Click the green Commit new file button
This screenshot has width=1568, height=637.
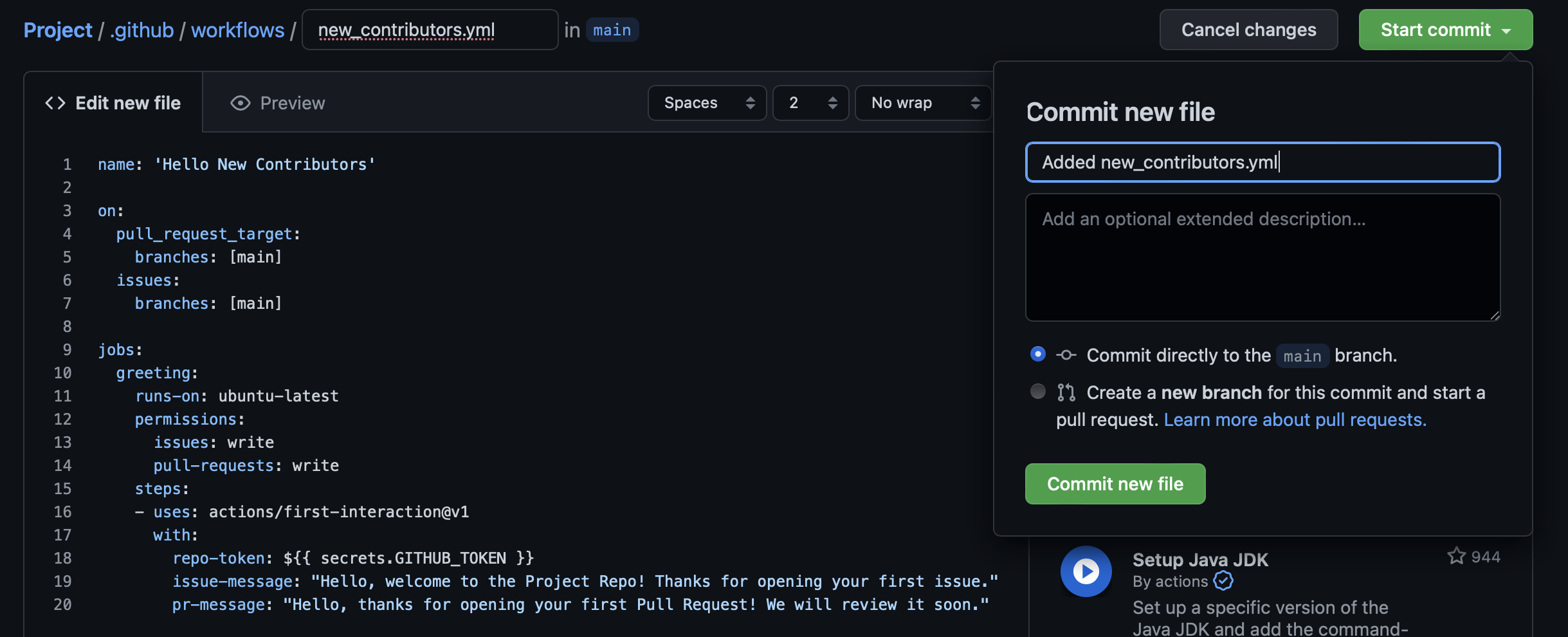coord(1115,484)
